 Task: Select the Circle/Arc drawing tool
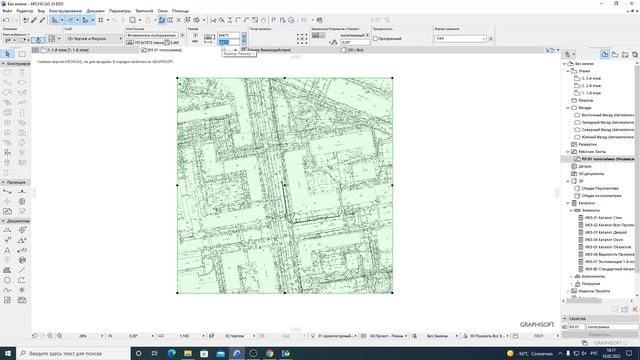[7, 280]
